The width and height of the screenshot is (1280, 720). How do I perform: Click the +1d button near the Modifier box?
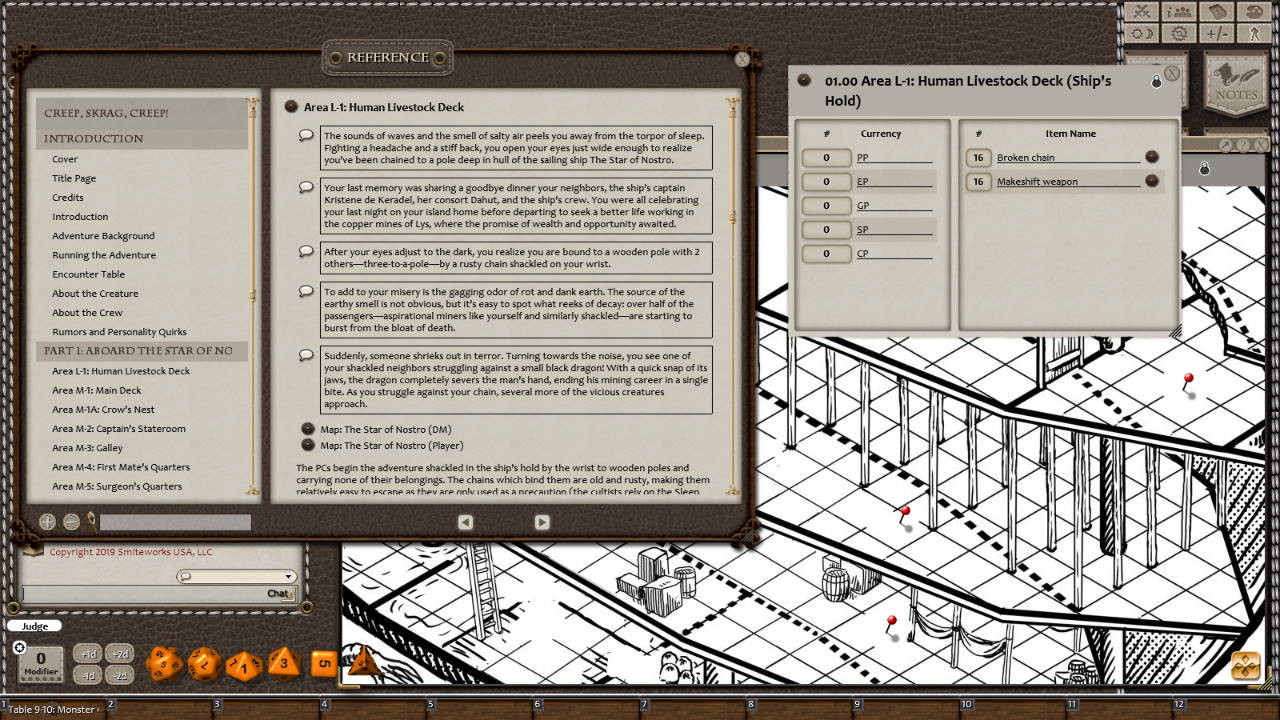(89, 653)
